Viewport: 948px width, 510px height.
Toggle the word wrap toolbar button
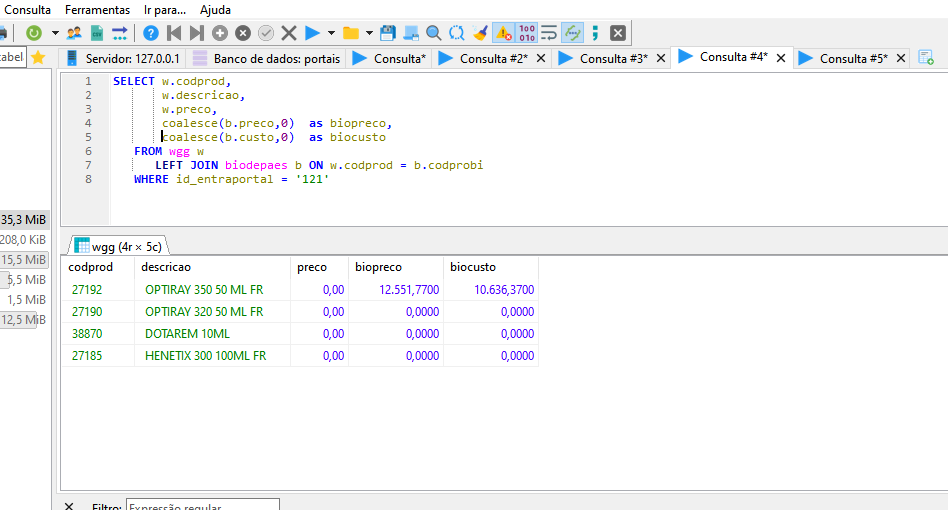click(x=549, y=33)
